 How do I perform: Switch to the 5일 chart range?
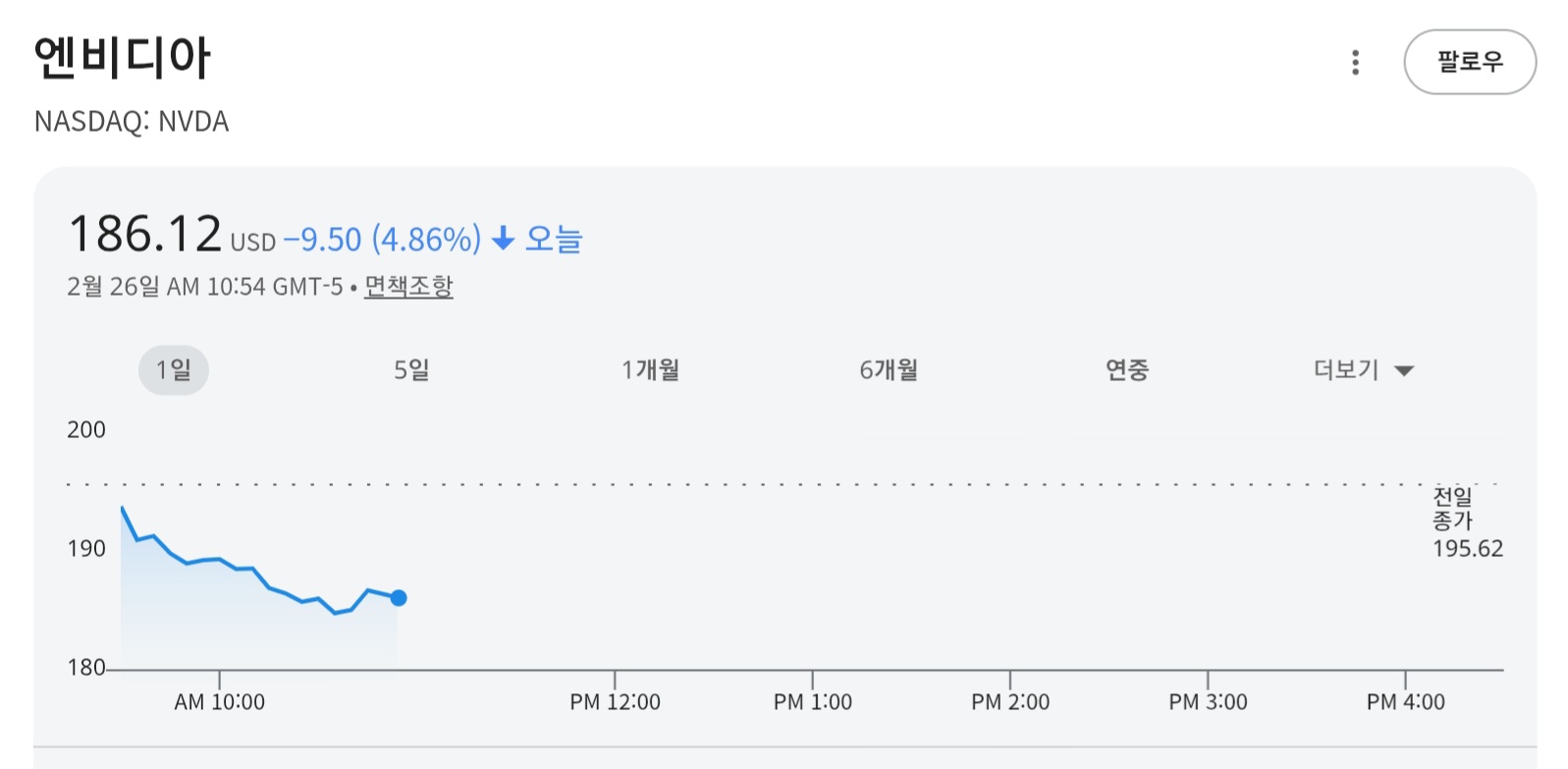[411, 370]
